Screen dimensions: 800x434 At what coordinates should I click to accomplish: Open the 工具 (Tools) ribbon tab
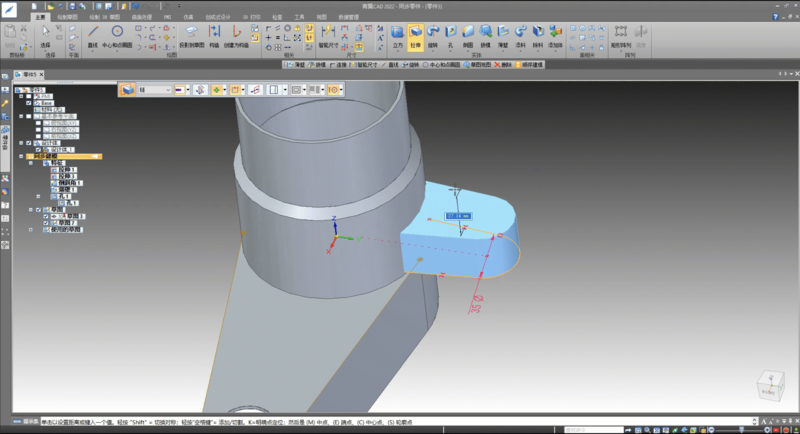pos(299,17)
